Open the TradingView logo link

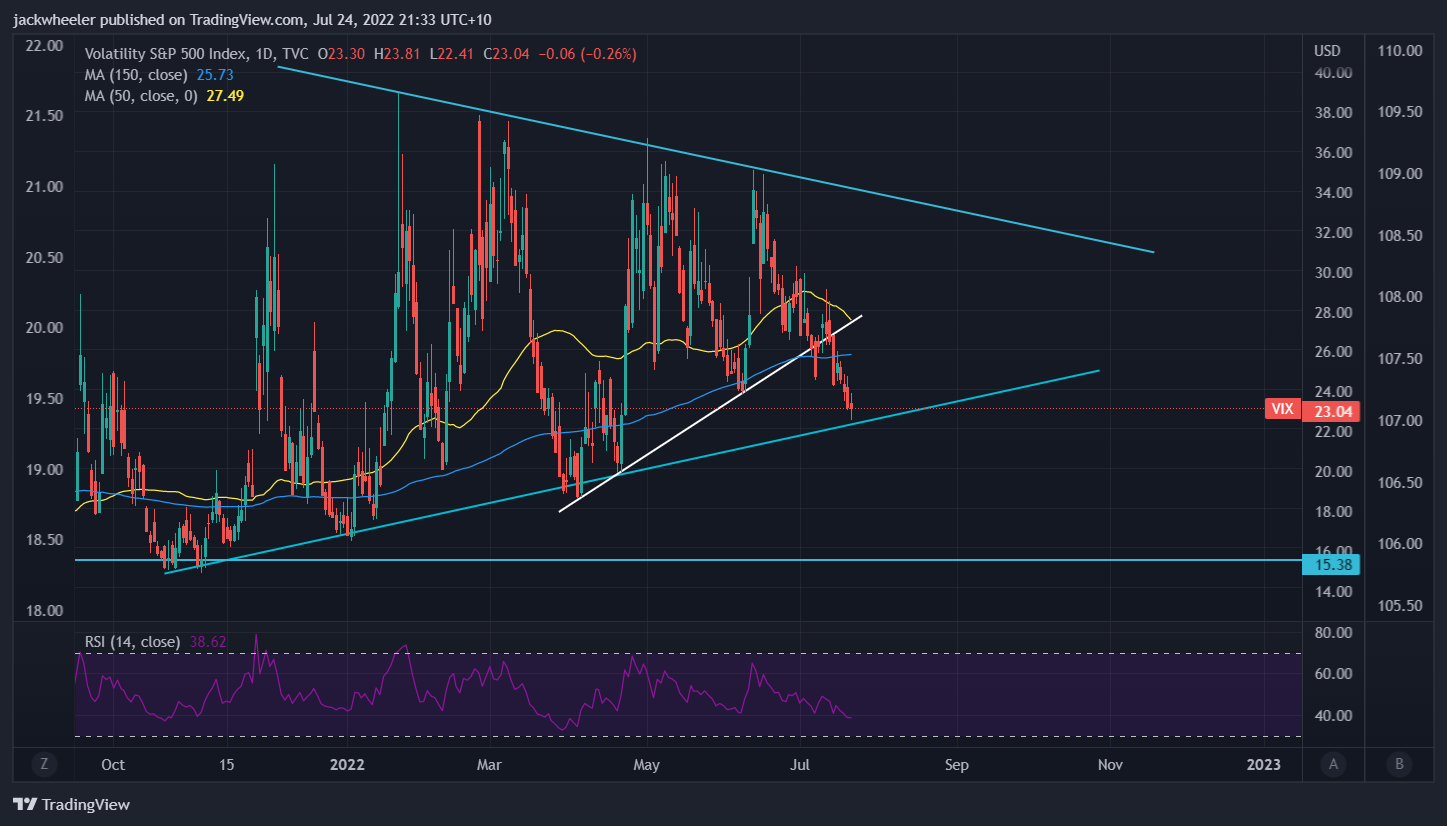click(x=71, y=804)
